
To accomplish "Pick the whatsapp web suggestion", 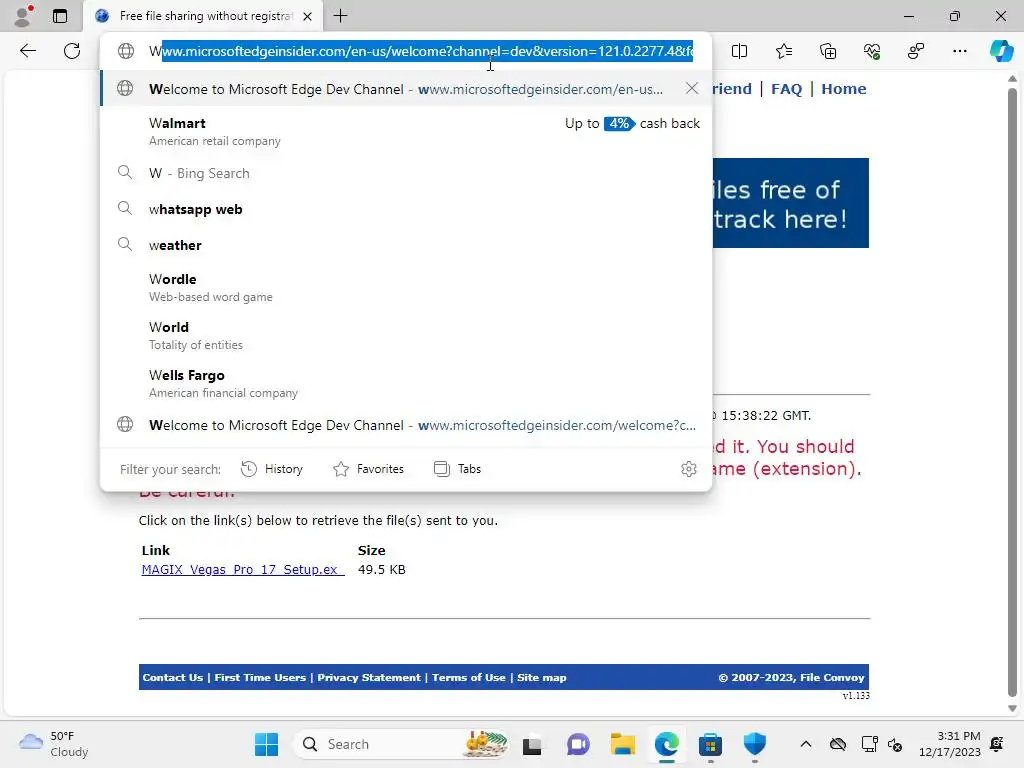I will click(406, 209).
